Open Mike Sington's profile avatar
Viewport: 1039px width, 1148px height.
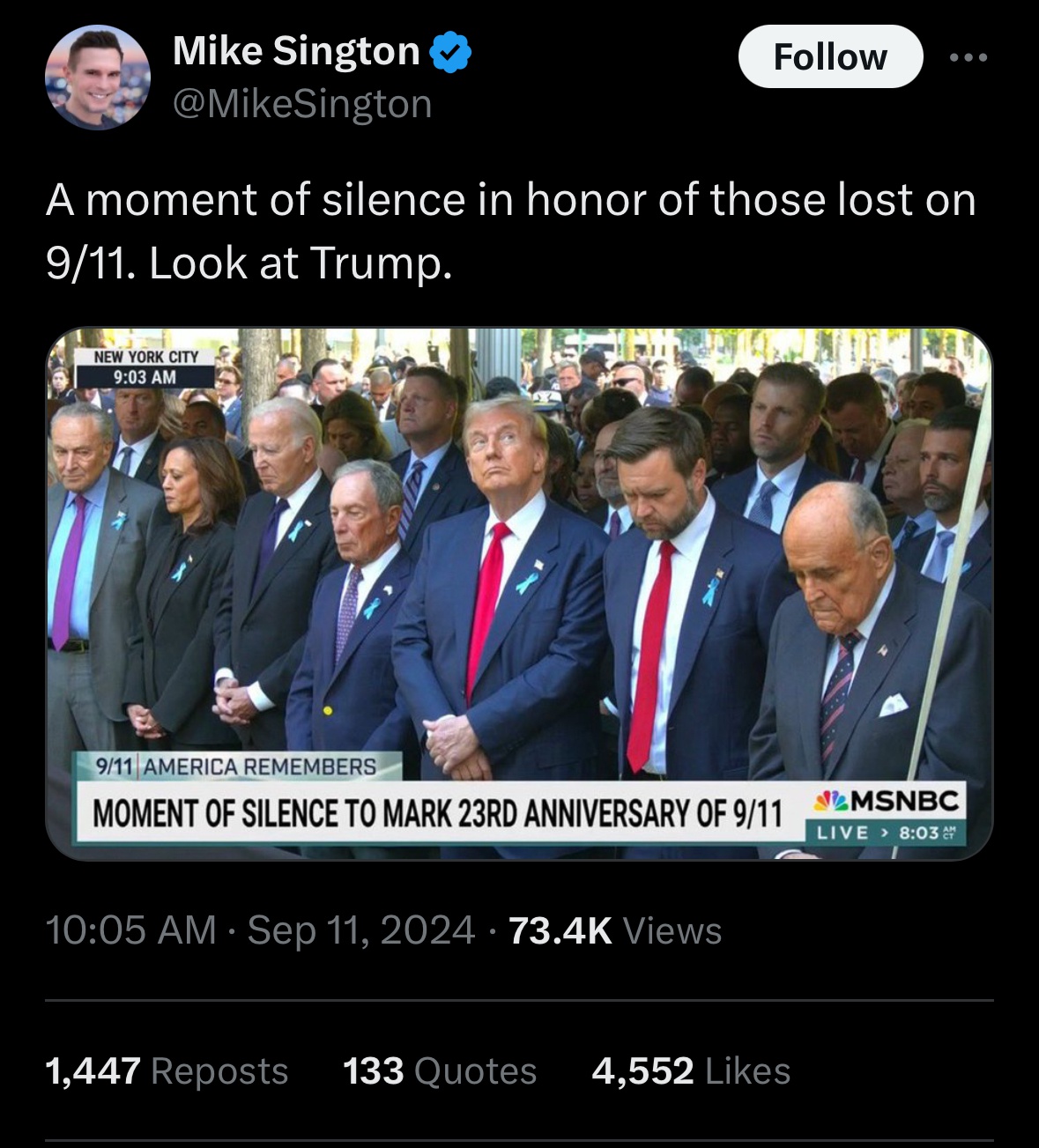[98, 78]
